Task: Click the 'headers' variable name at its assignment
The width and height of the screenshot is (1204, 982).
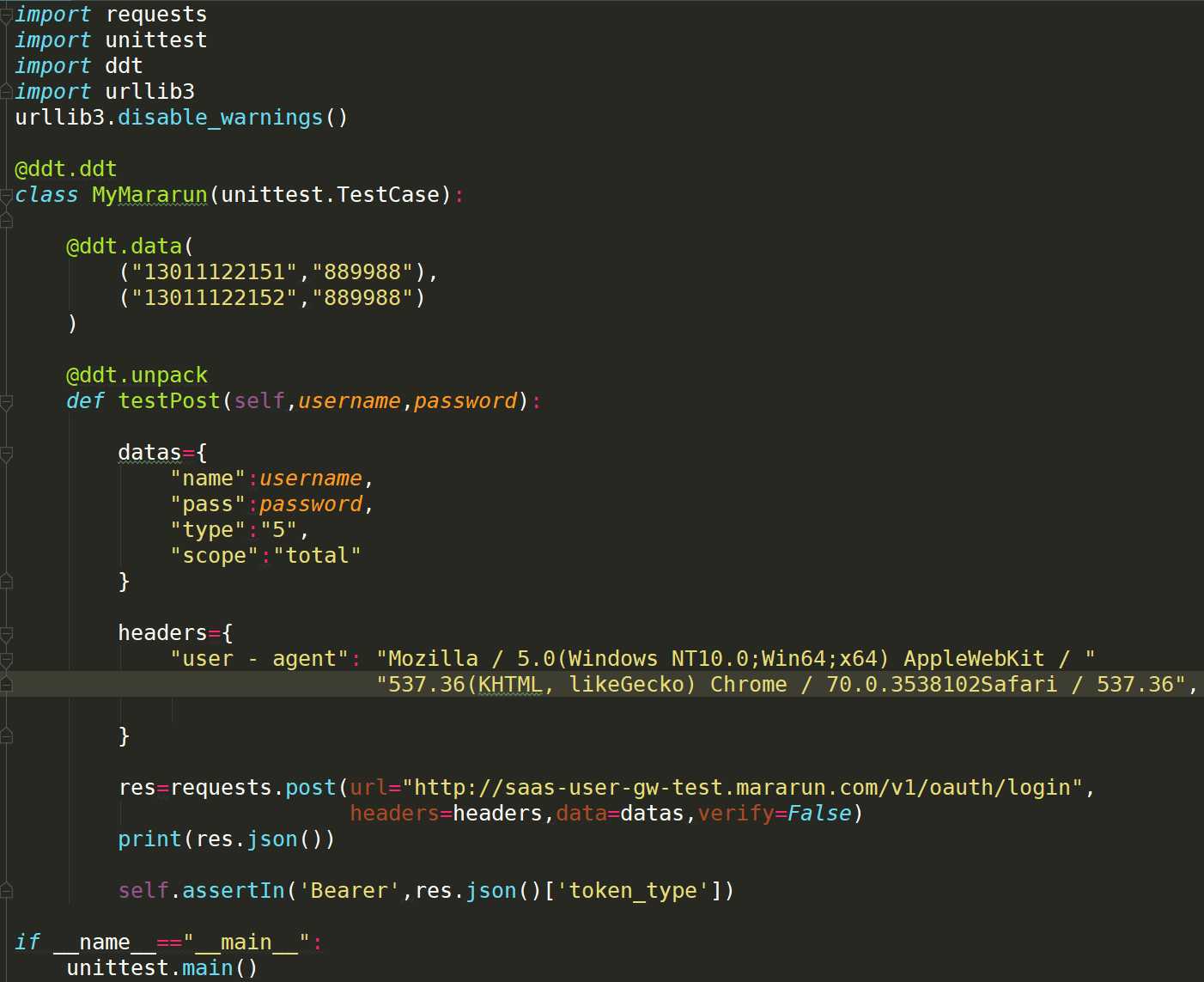Action: (163, 633)
